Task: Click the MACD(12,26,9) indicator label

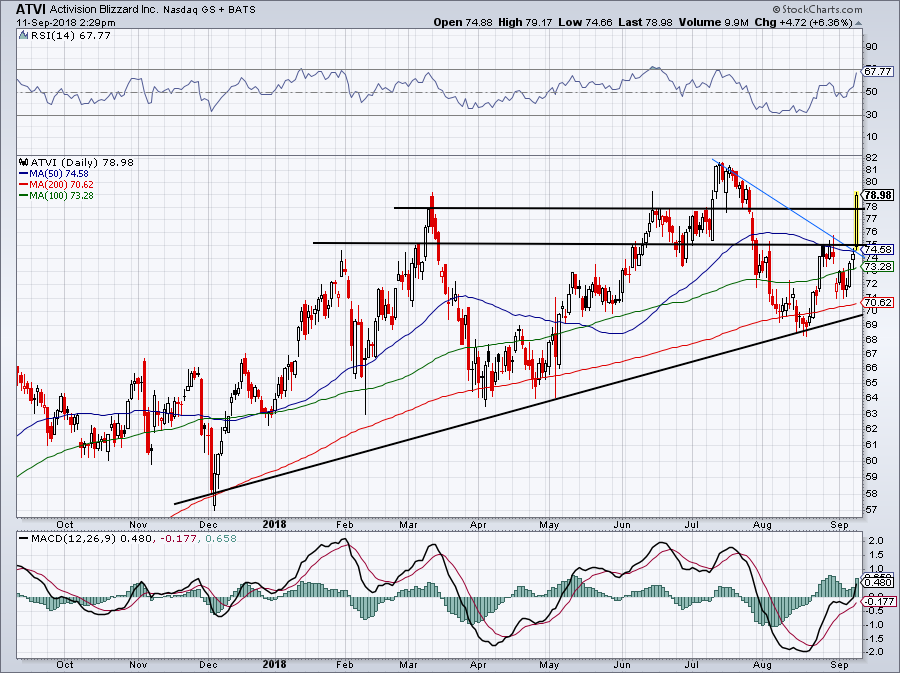Action: coord(73,538)
